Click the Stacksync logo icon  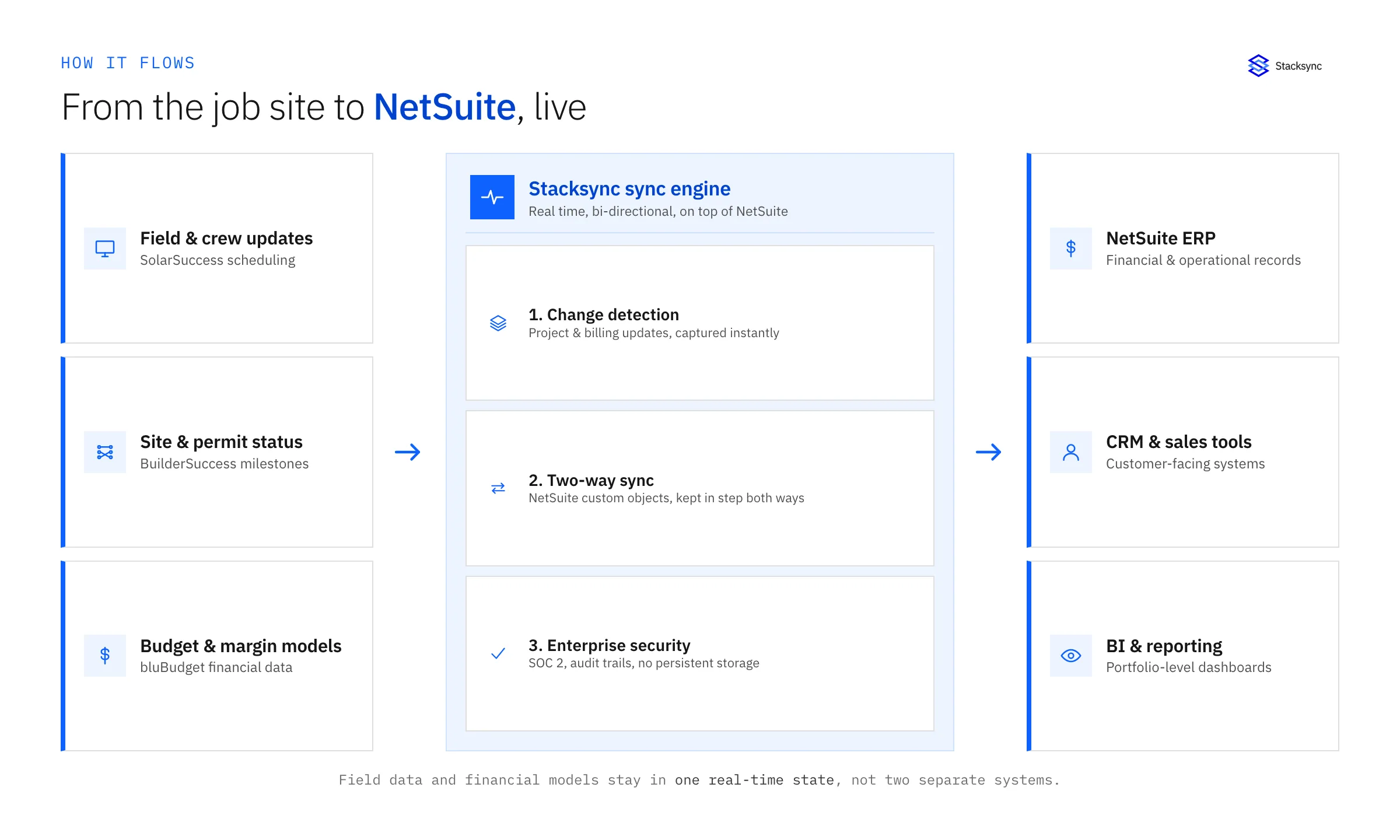pyautogui.click(x=1258, y=66)
